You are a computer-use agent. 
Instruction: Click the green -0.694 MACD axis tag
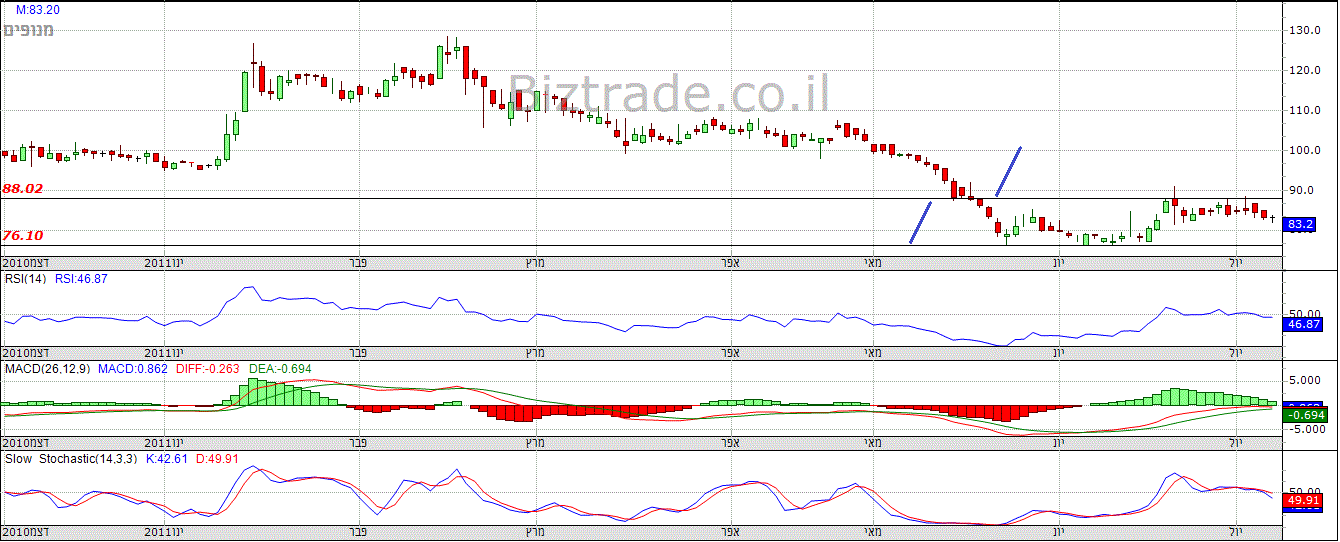[x=1301, y=415]
